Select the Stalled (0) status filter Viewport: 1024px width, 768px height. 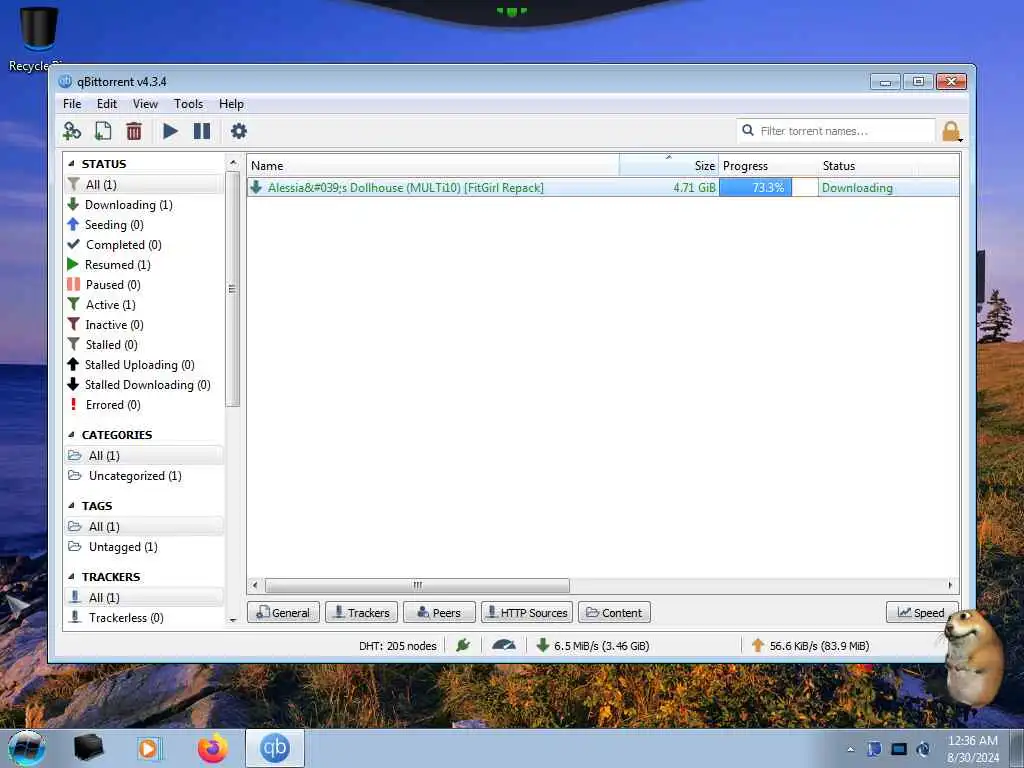[112, 345]
